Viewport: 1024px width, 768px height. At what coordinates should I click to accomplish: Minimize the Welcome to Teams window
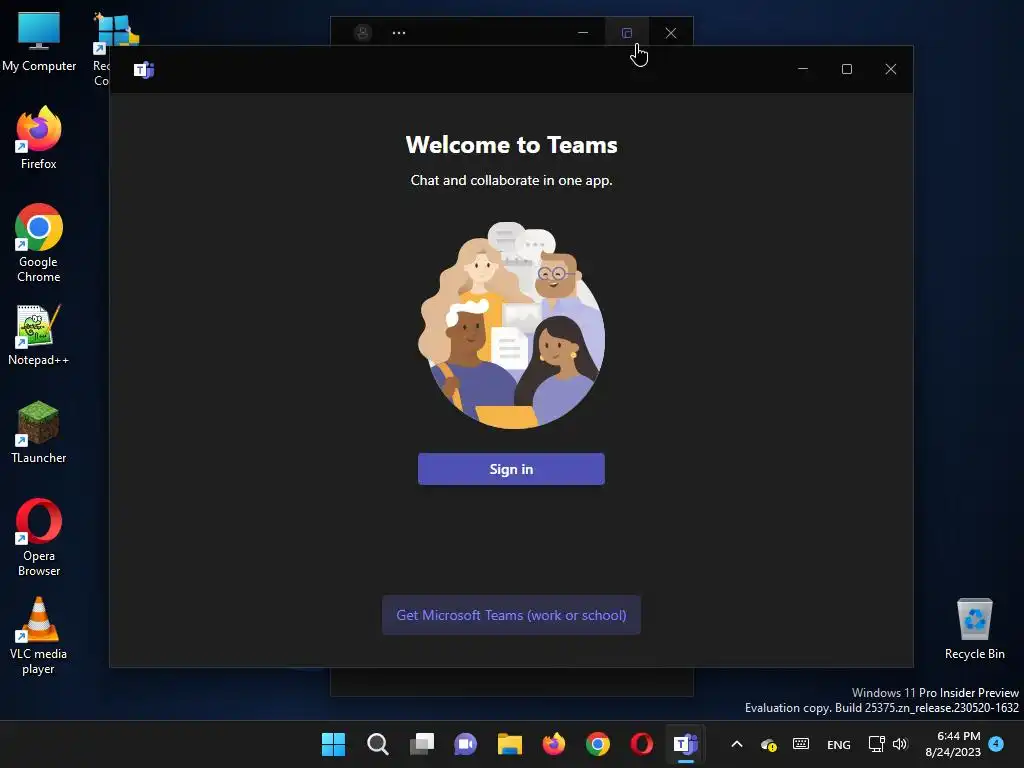(x=803, y=69)
